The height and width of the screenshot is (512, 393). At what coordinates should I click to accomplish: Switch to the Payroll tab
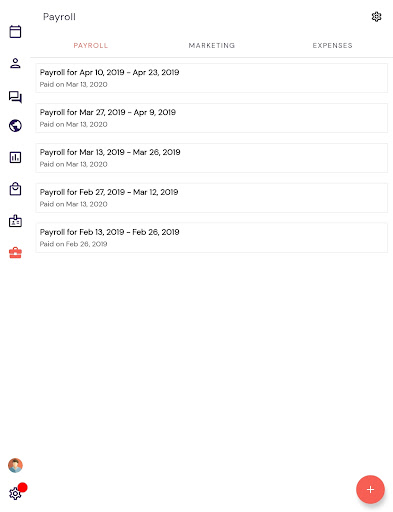click(91, 45)
